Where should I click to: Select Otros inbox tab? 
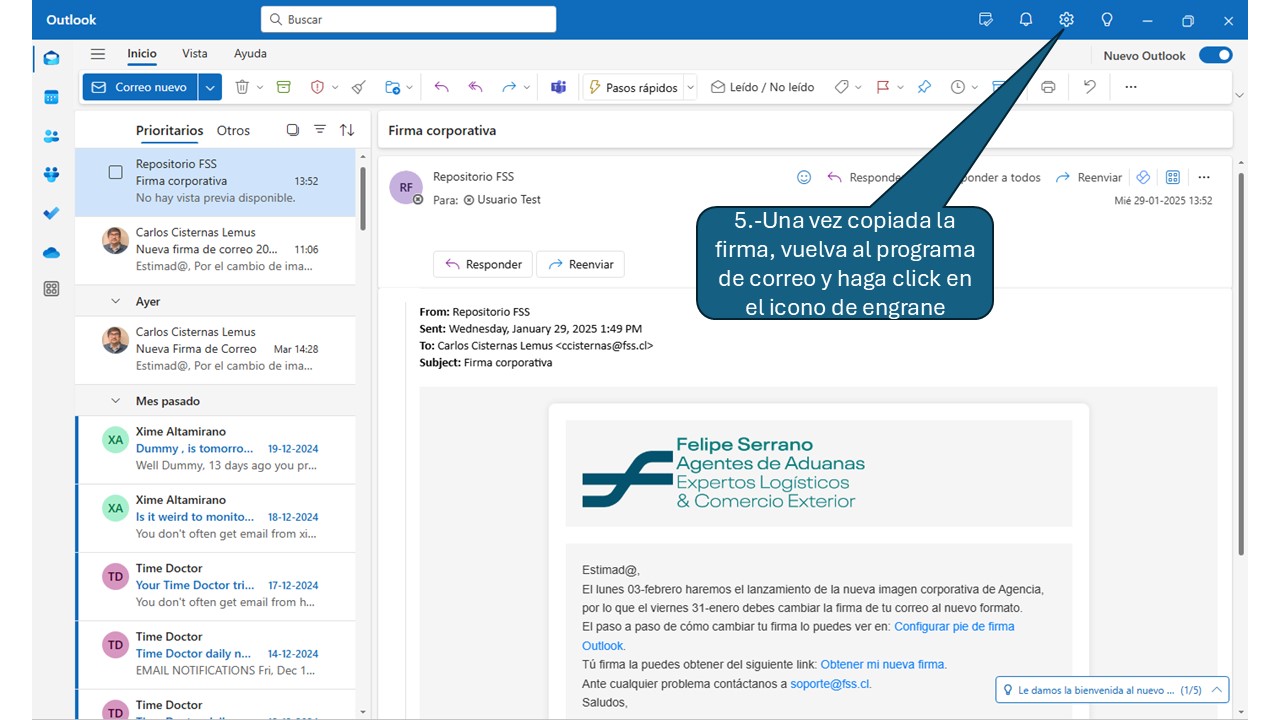click(233, 130)
